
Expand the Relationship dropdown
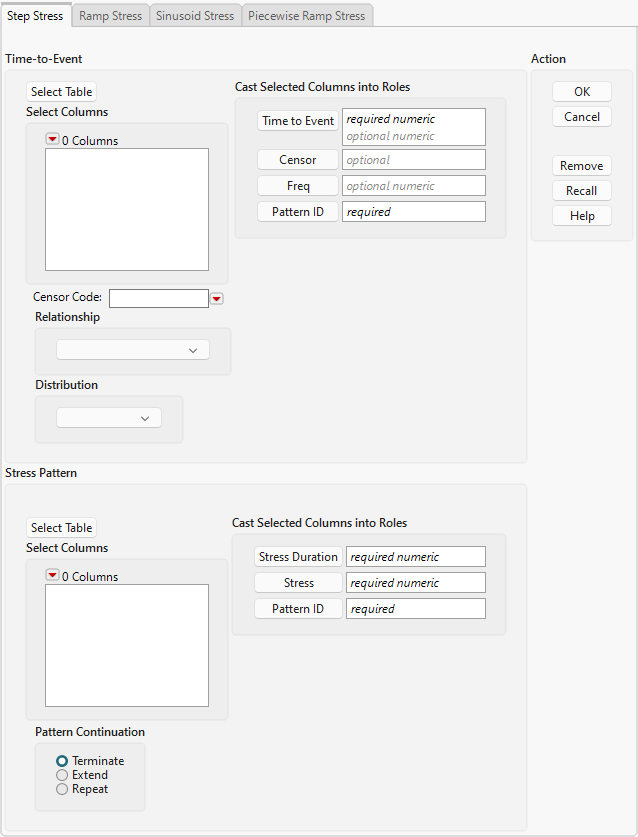[133, 350]
